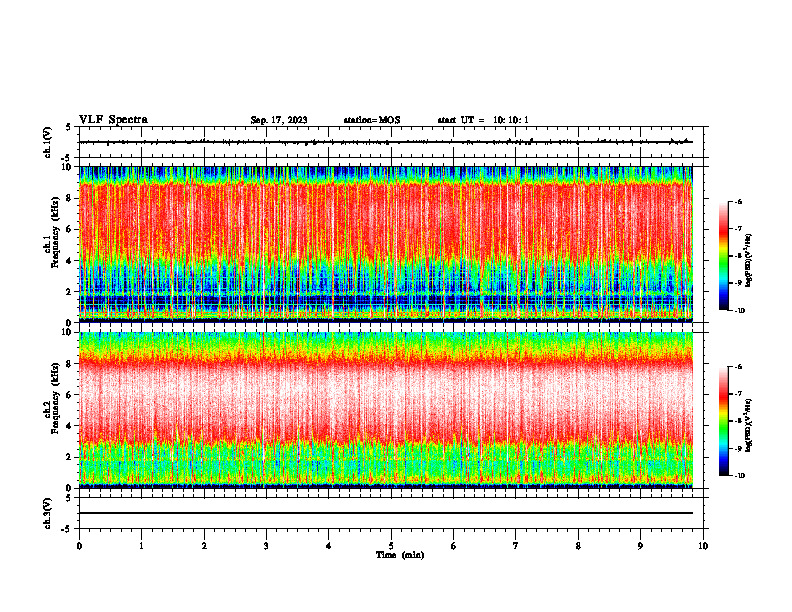792x612 pixels.
Task: Click time axis tick label "1"
Action: [141, 546]
